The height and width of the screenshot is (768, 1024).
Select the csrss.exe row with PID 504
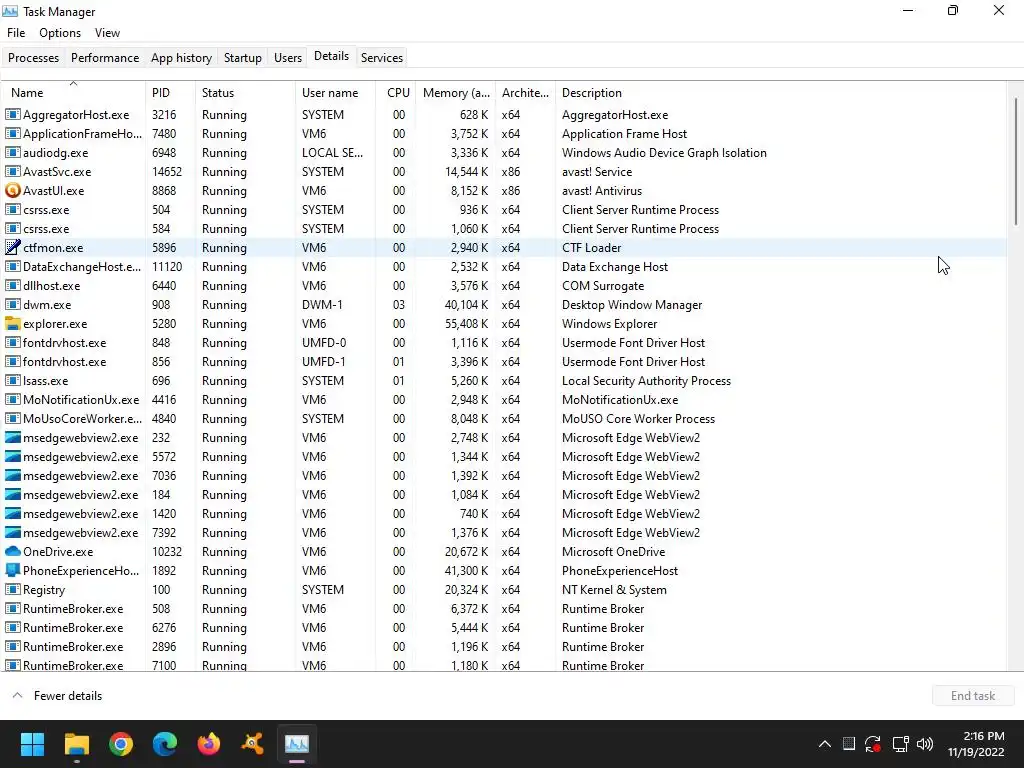(504, 210)
